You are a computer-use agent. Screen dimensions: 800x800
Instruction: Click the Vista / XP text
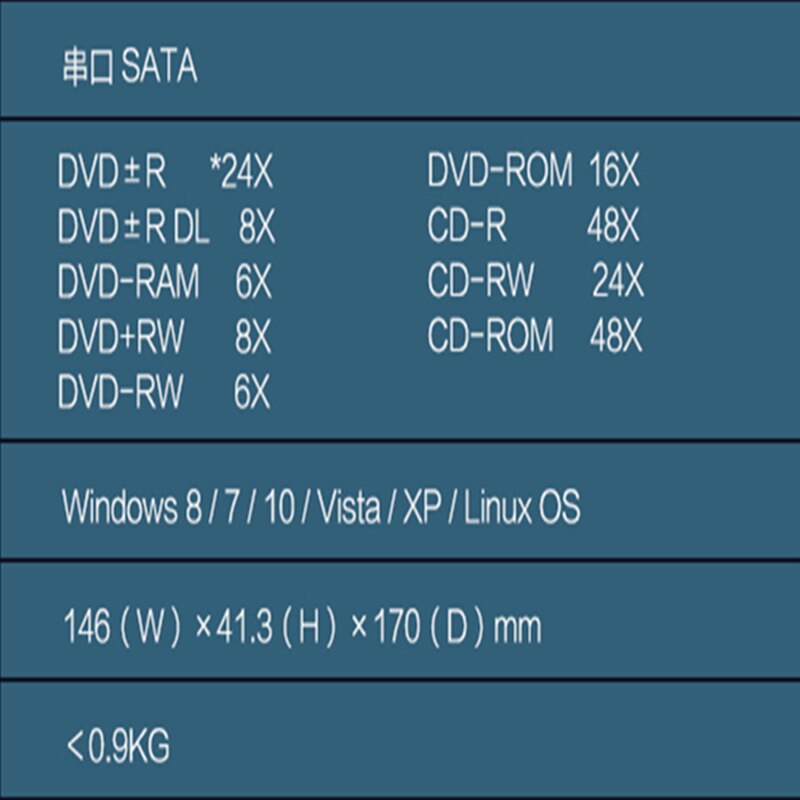380,507
